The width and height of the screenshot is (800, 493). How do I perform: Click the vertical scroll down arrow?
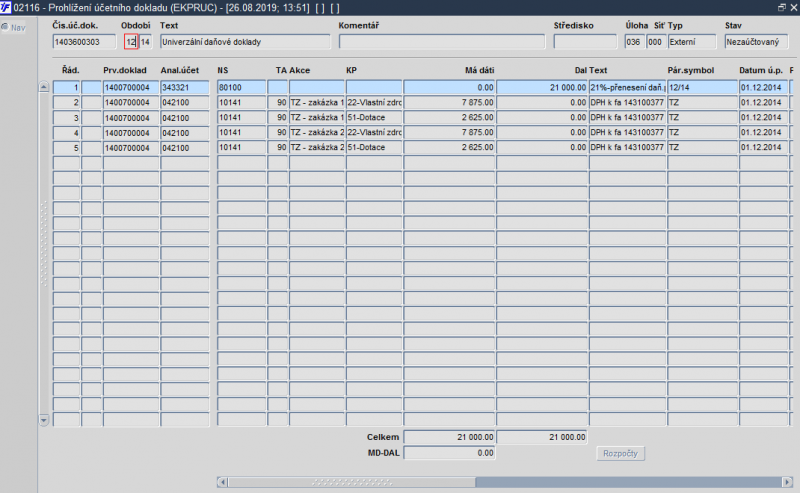click(43, 420)
